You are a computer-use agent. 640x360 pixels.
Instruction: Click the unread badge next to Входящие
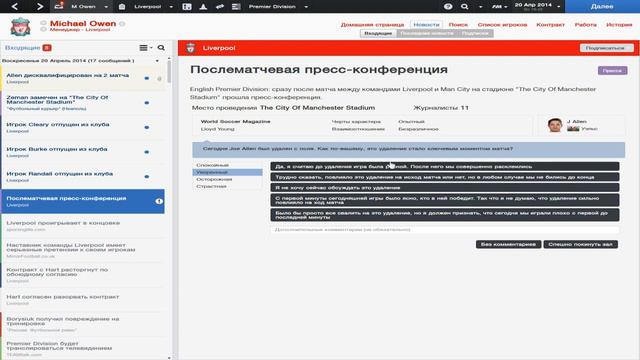(47, 48)
